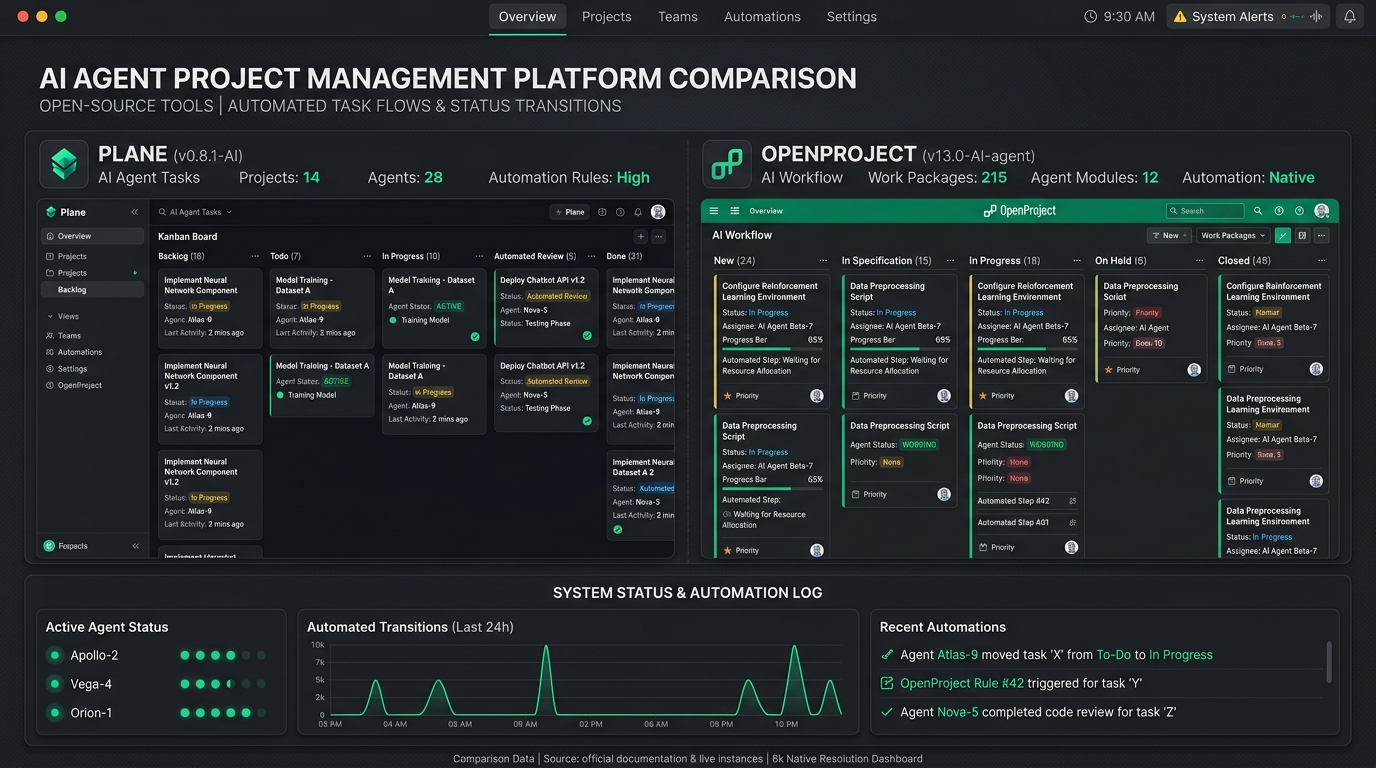
Task: Click the list view icon beside OpenProject Overview
Action: tap(734, 211)
